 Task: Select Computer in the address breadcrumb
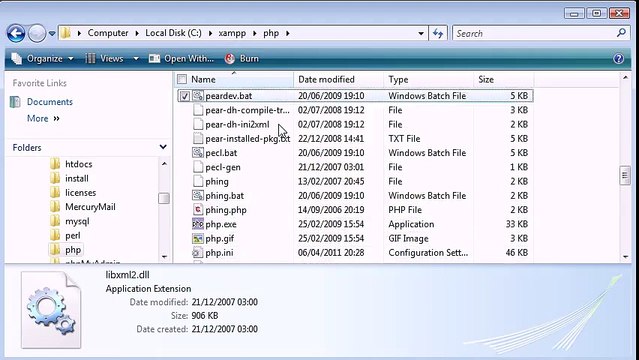pyautogui.click(x=108, y=33)
